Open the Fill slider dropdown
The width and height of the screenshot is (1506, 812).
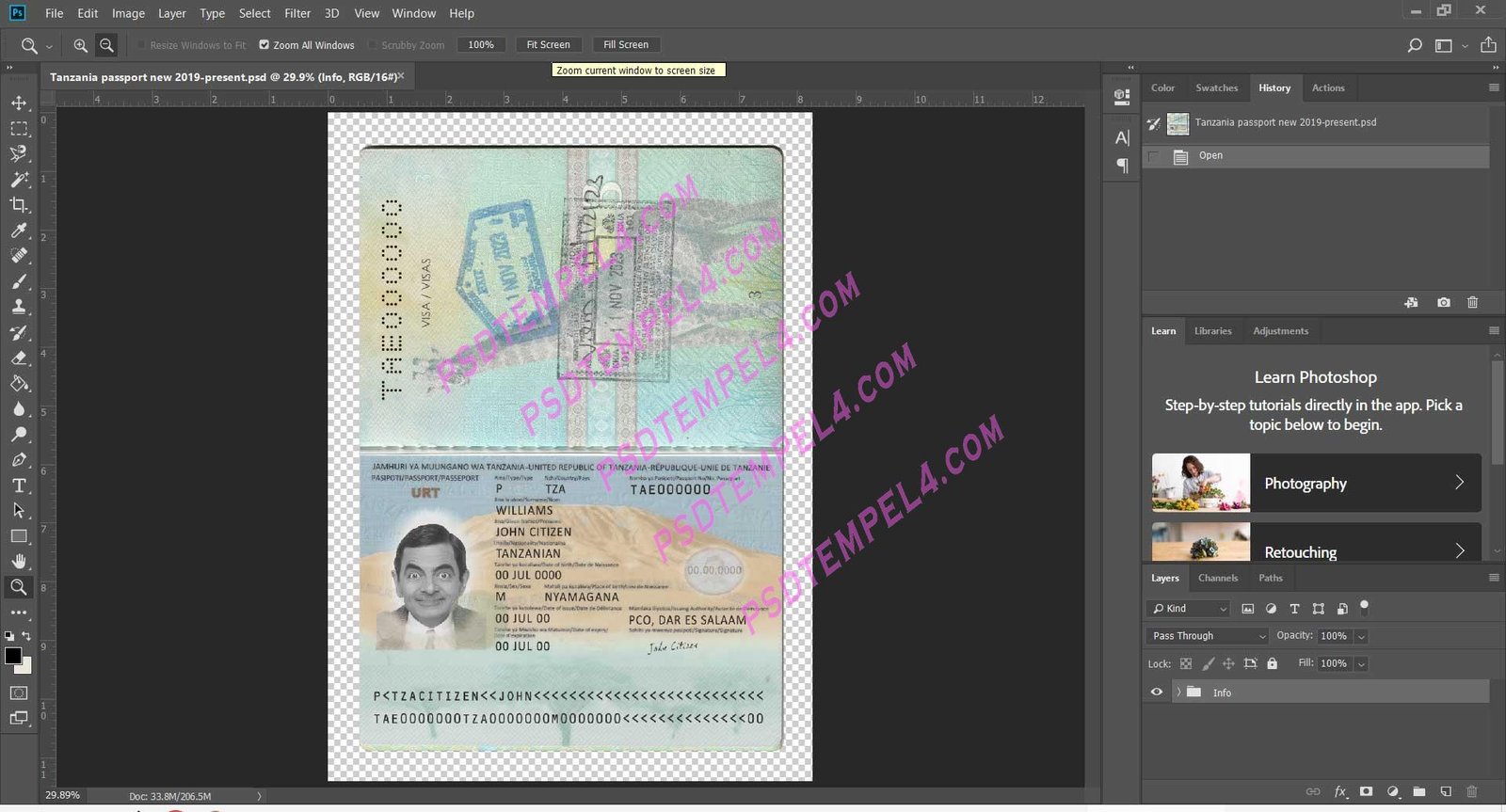(x=1361, y=664)
